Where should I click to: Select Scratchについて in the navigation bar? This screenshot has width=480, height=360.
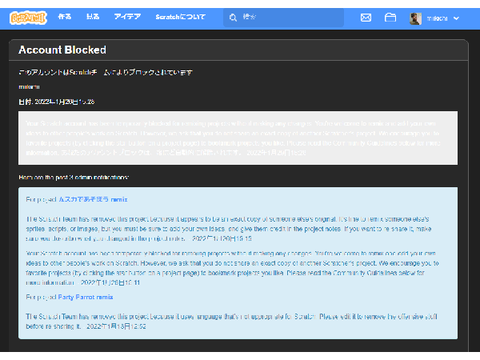coord(180,17)
